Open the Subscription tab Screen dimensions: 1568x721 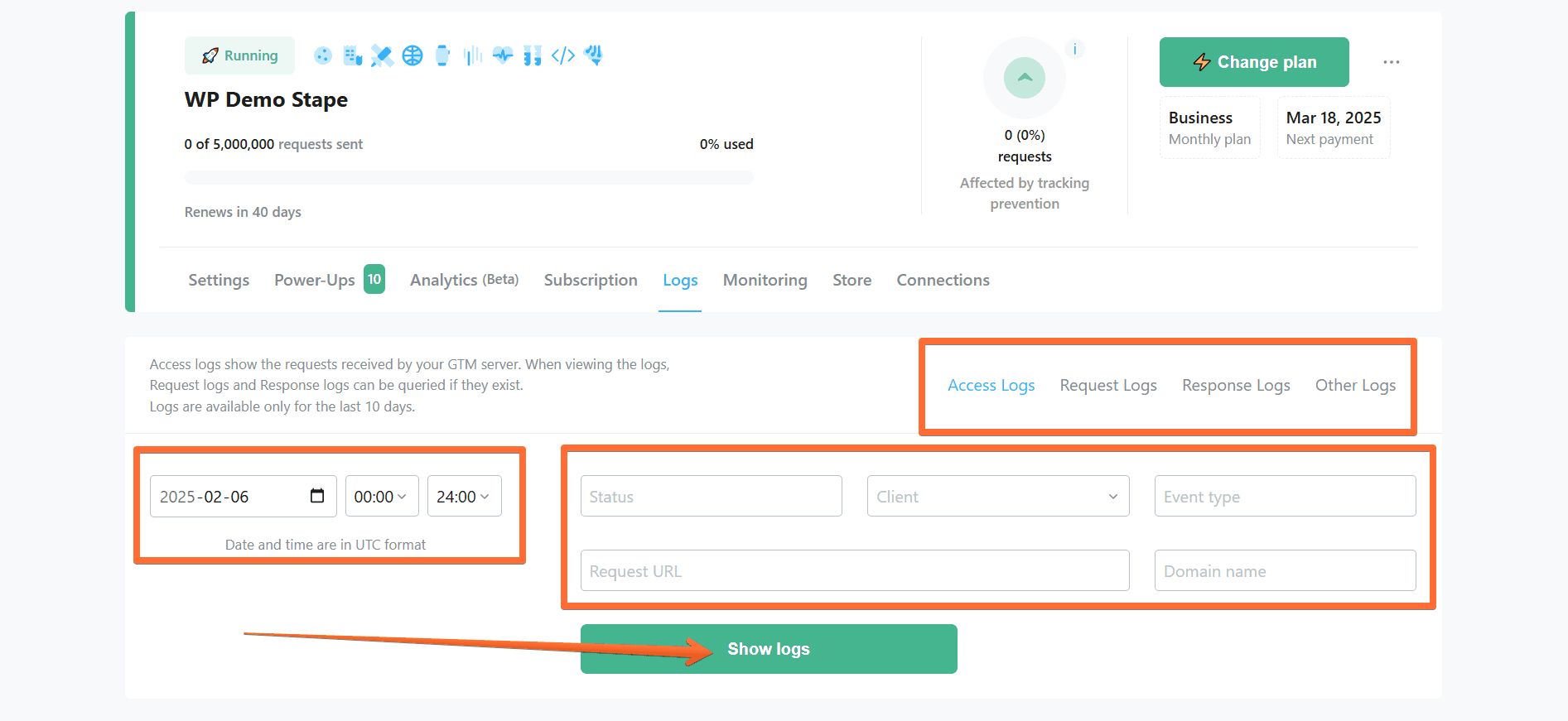point(591,280)
